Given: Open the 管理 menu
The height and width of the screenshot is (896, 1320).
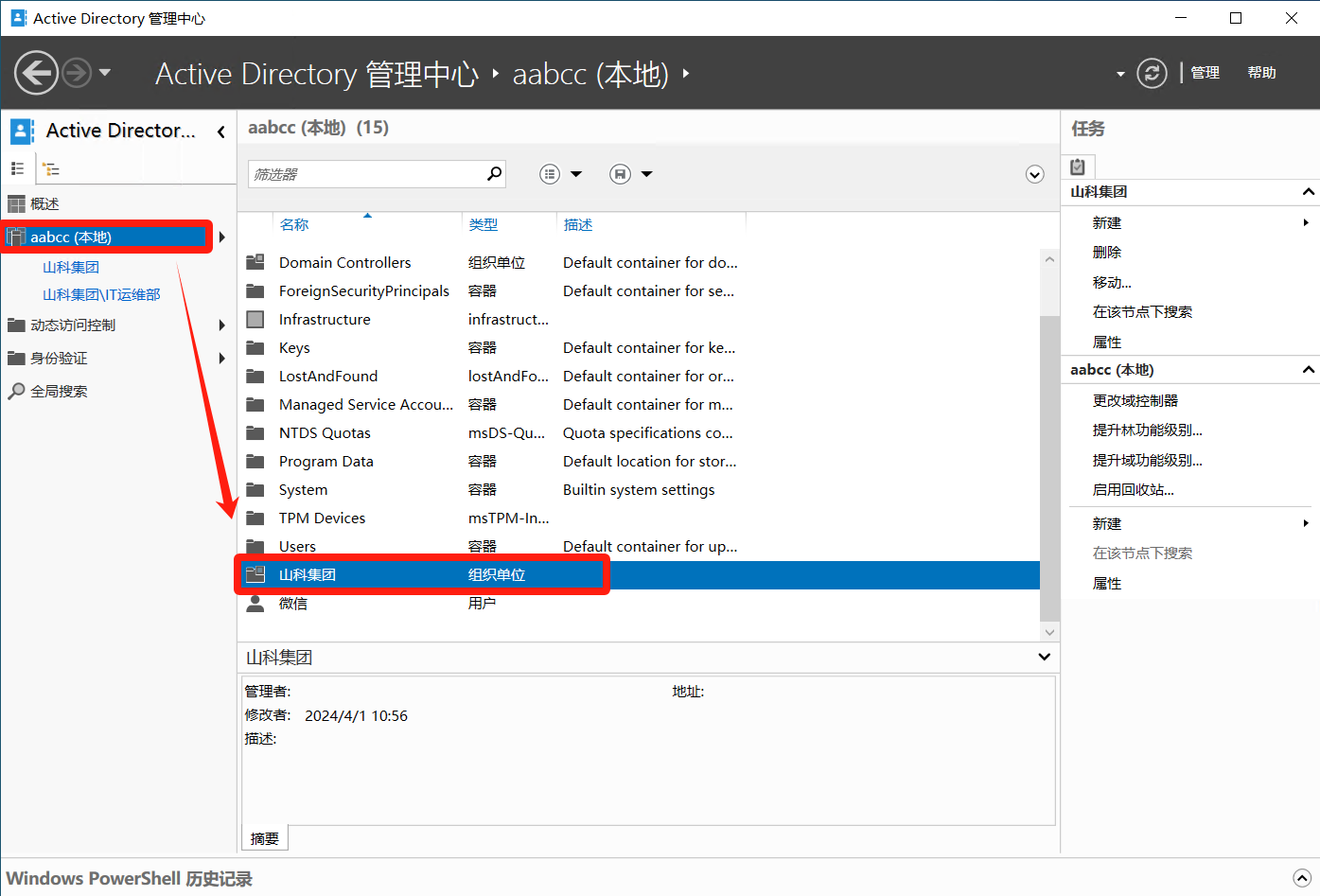Looking at the screenshot, I should pos(1205,73).
